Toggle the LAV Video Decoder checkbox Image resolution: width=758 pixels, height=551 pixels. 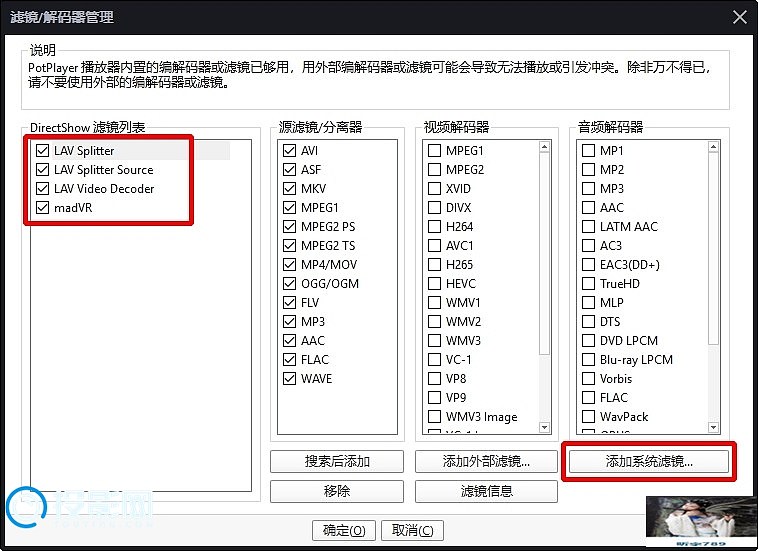42,189
